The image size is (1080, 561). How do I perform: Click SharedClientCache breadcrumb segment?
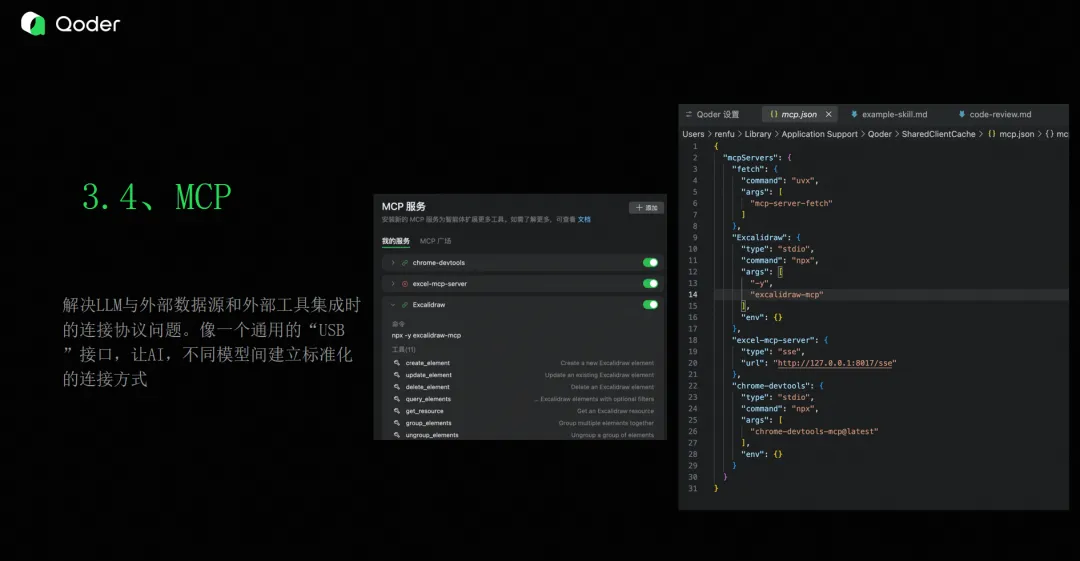pos(938,134)
